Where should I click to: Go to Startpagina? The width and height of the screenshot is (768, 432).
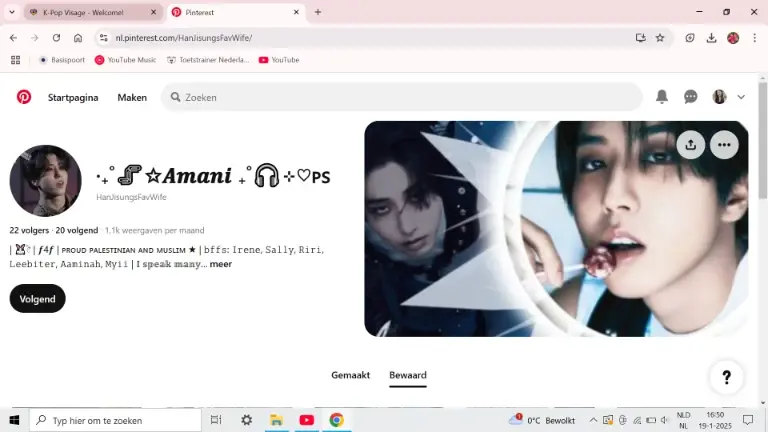point(73,97)
